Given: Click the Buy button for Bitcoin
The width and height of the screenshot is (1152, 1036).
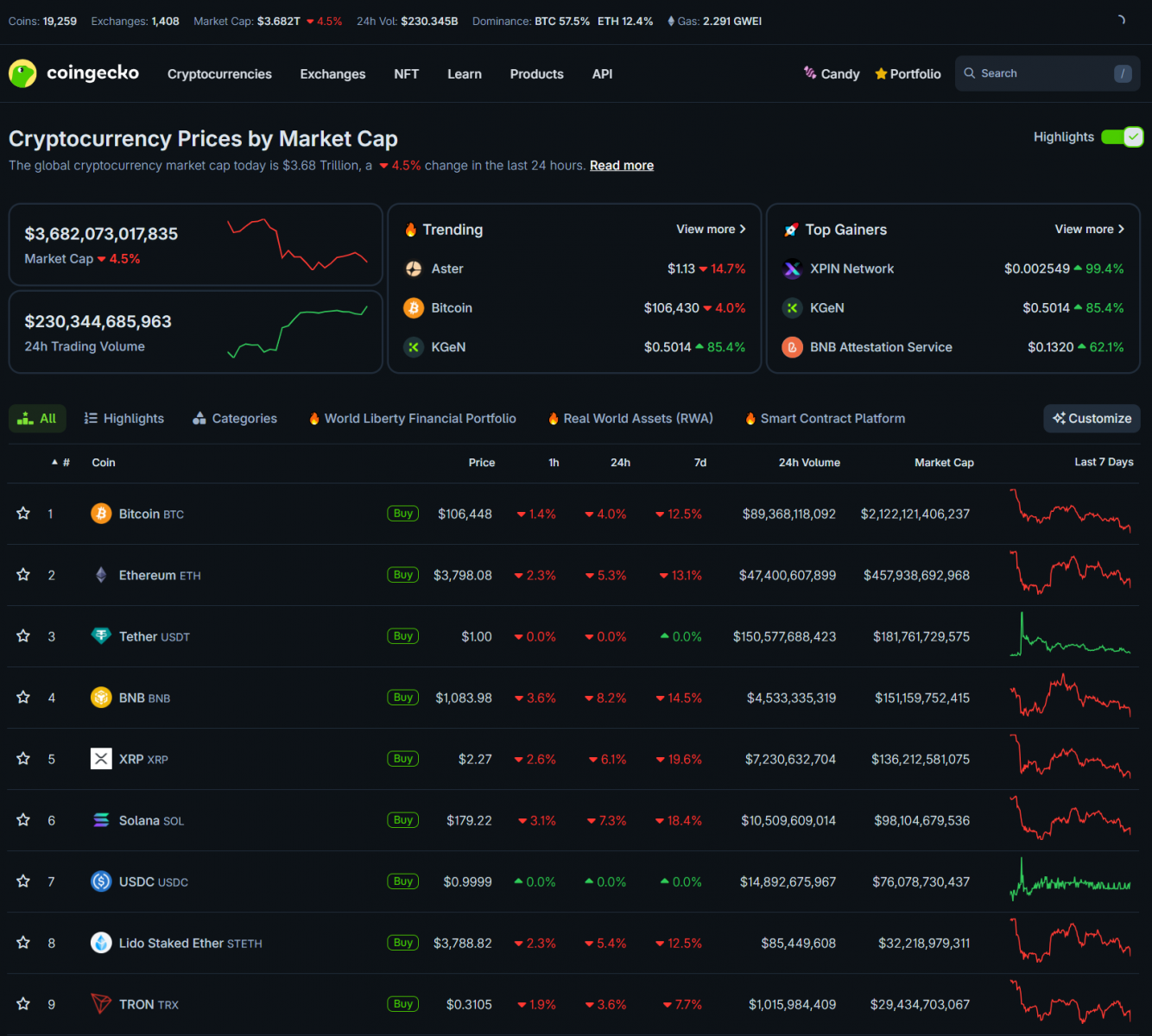Looking at the screenshot, I should (402, 513).
